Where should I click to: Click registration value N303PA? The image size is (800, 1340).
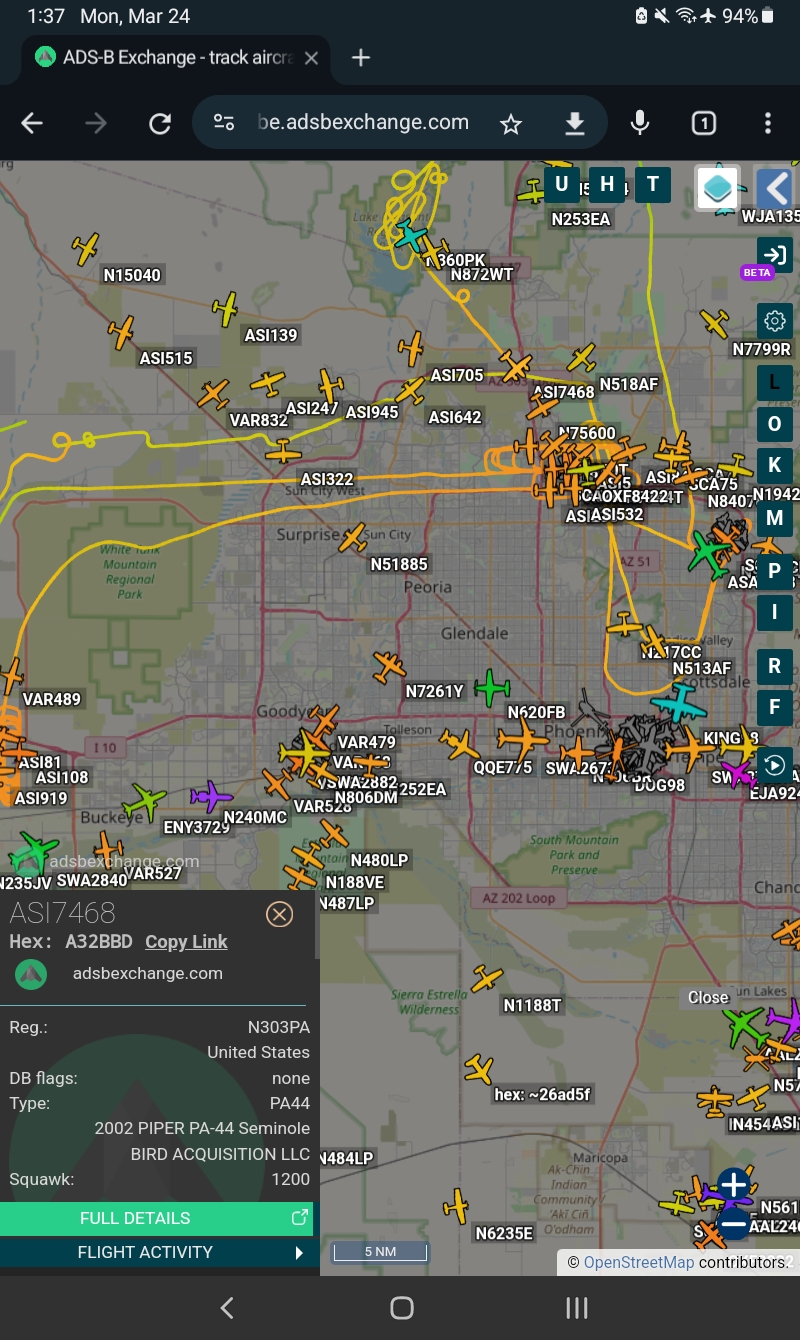[x=279, y=1027]
